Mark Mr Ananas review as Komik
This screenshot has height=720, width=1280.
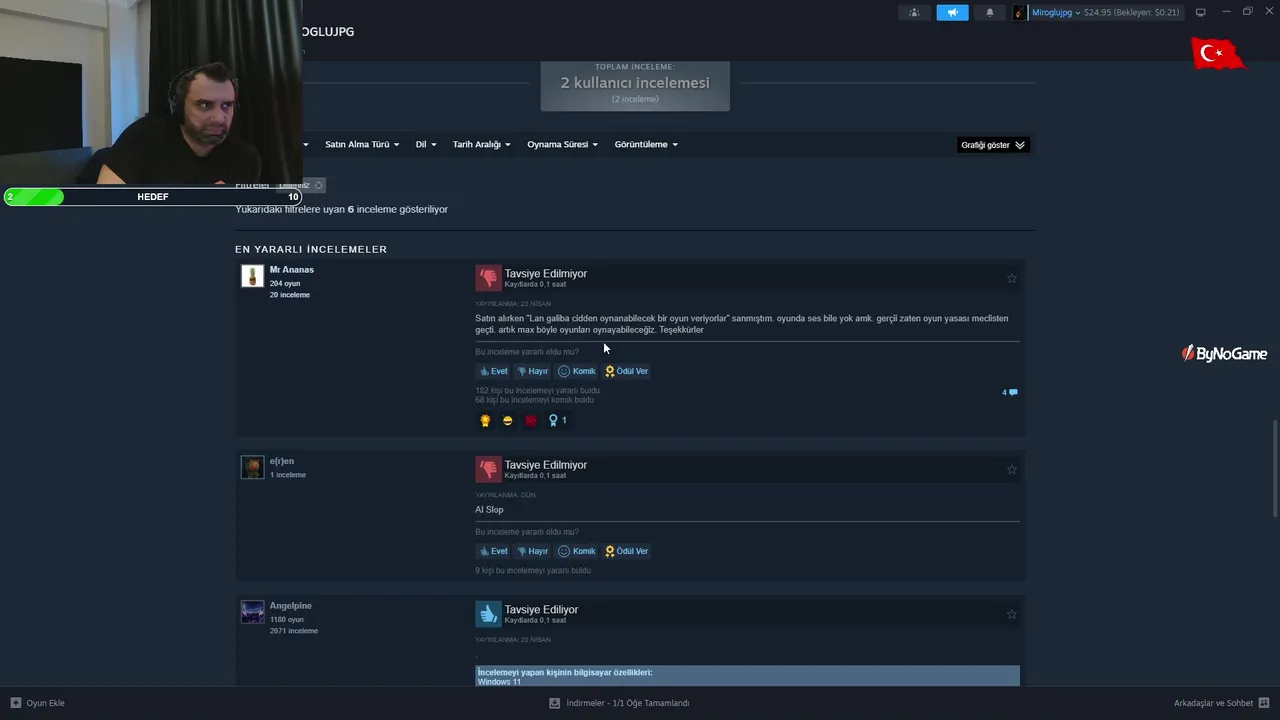[x=577, y=371]
